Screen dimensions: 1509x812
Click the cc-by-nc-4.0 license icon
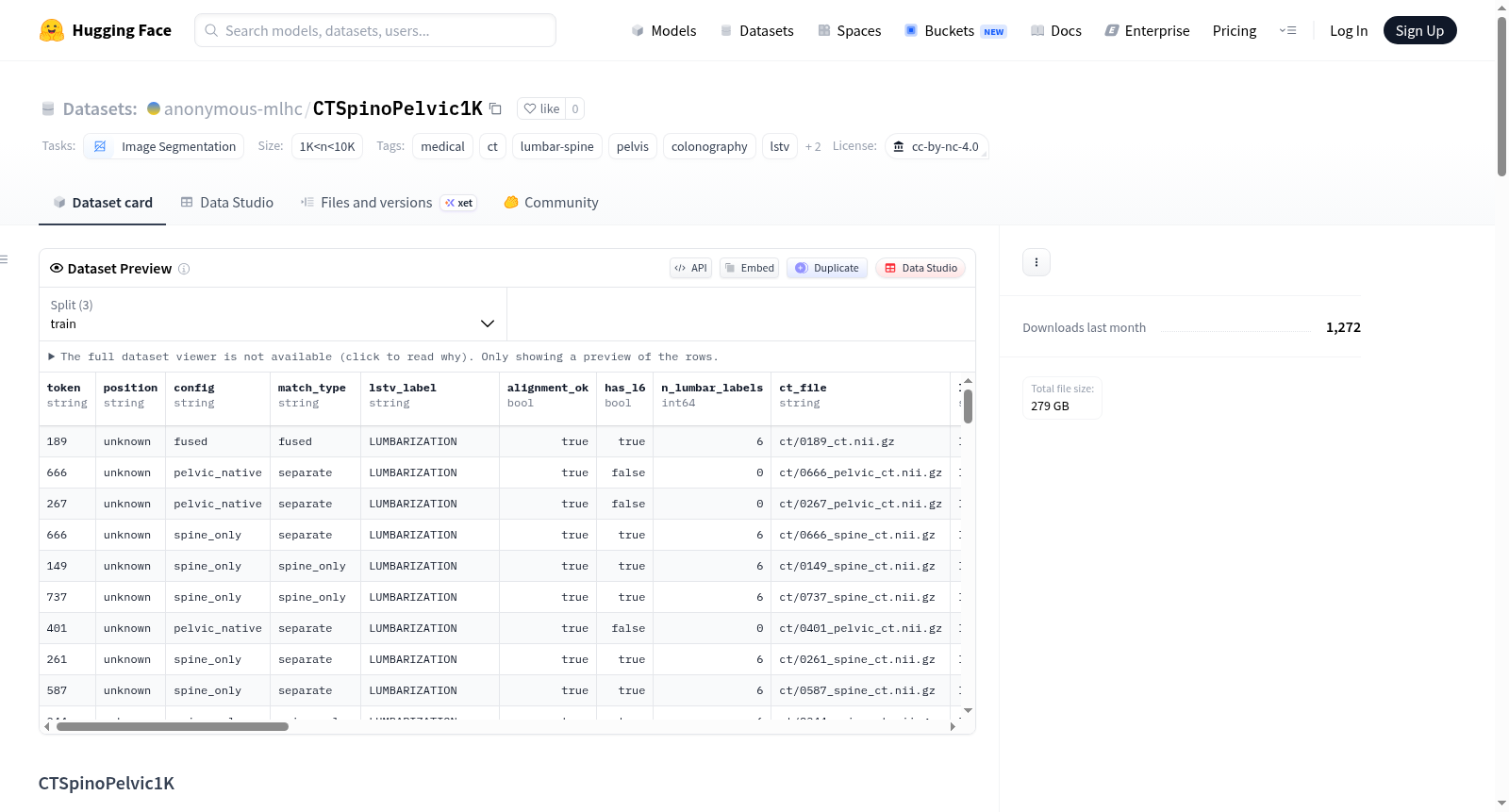[899, 146]
